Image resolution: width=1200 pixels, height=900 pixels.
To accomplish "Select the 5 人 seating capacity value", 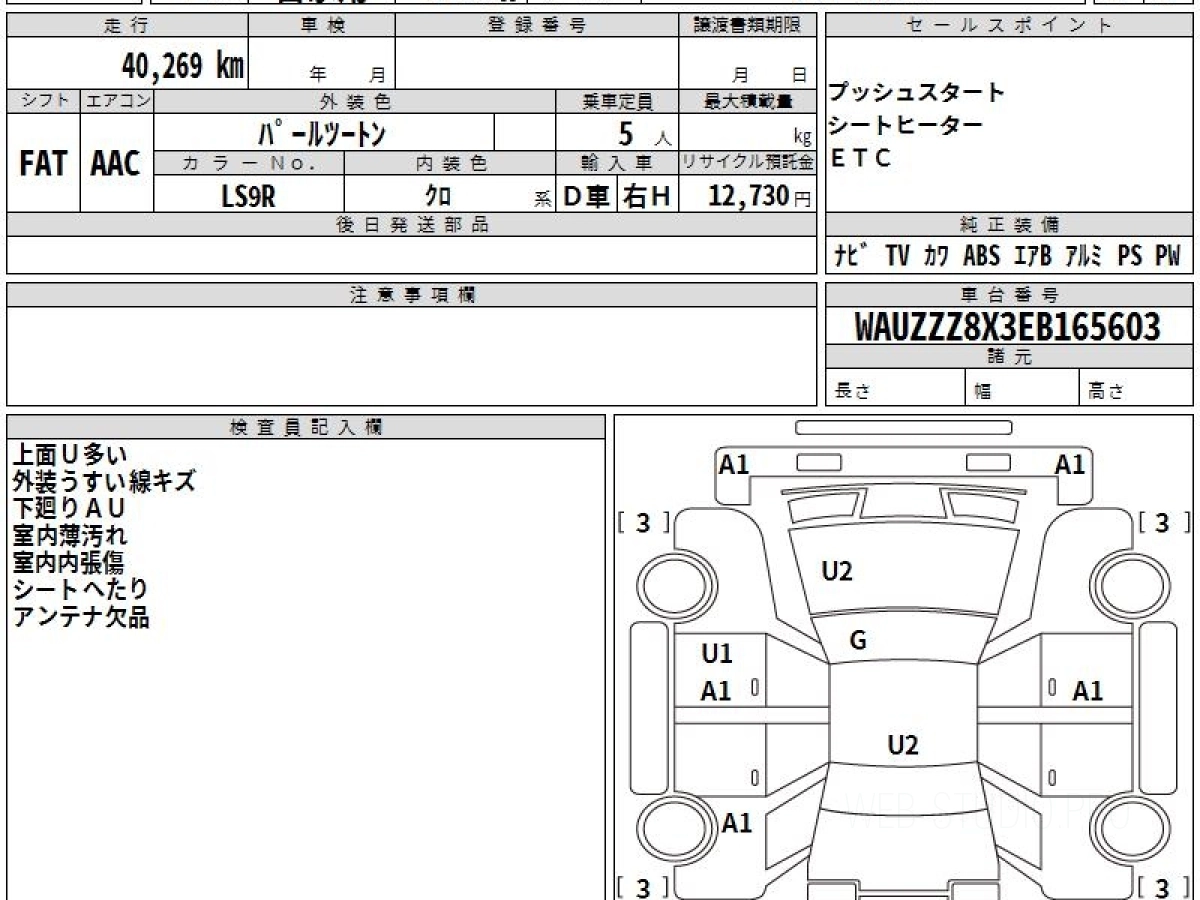I will pos(644,132).
